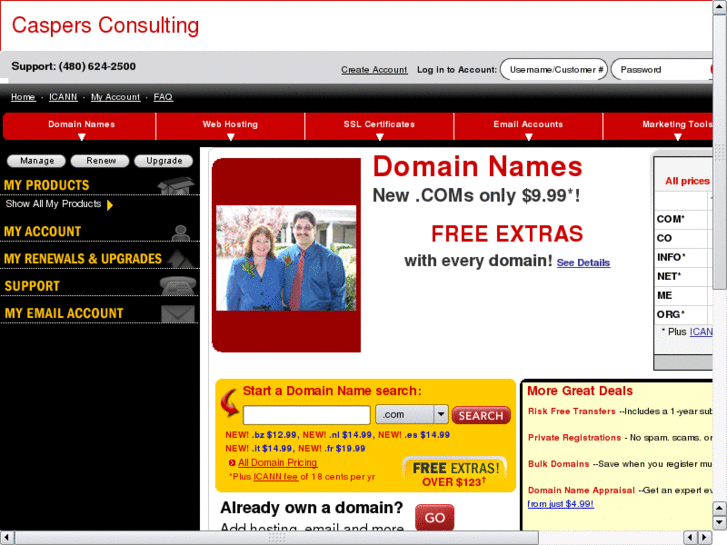Click the See Details link
The width and height of the screenshot is (727, 545).
pos(583,263)
